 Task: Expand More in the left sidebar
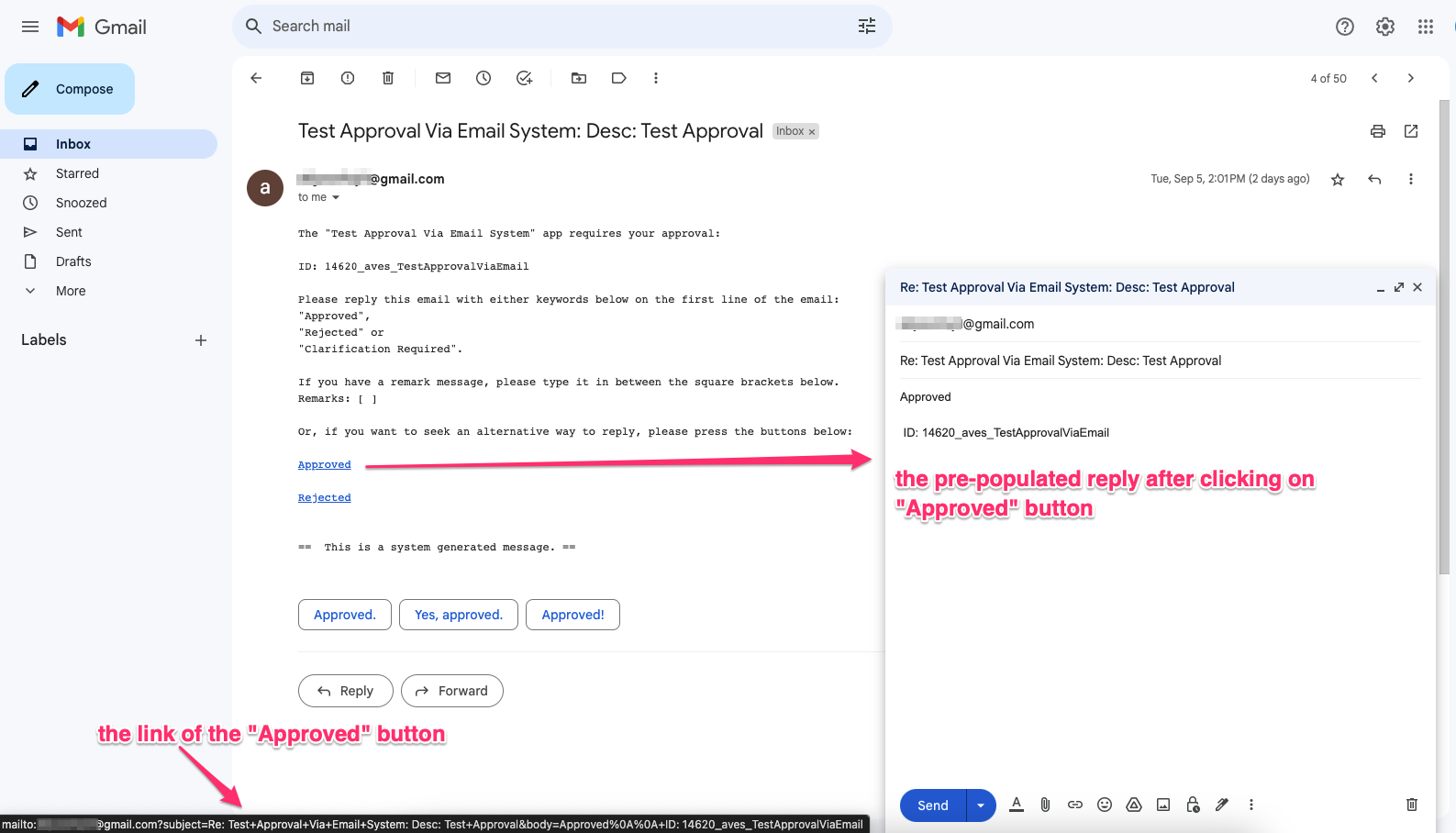coord(71,291)
